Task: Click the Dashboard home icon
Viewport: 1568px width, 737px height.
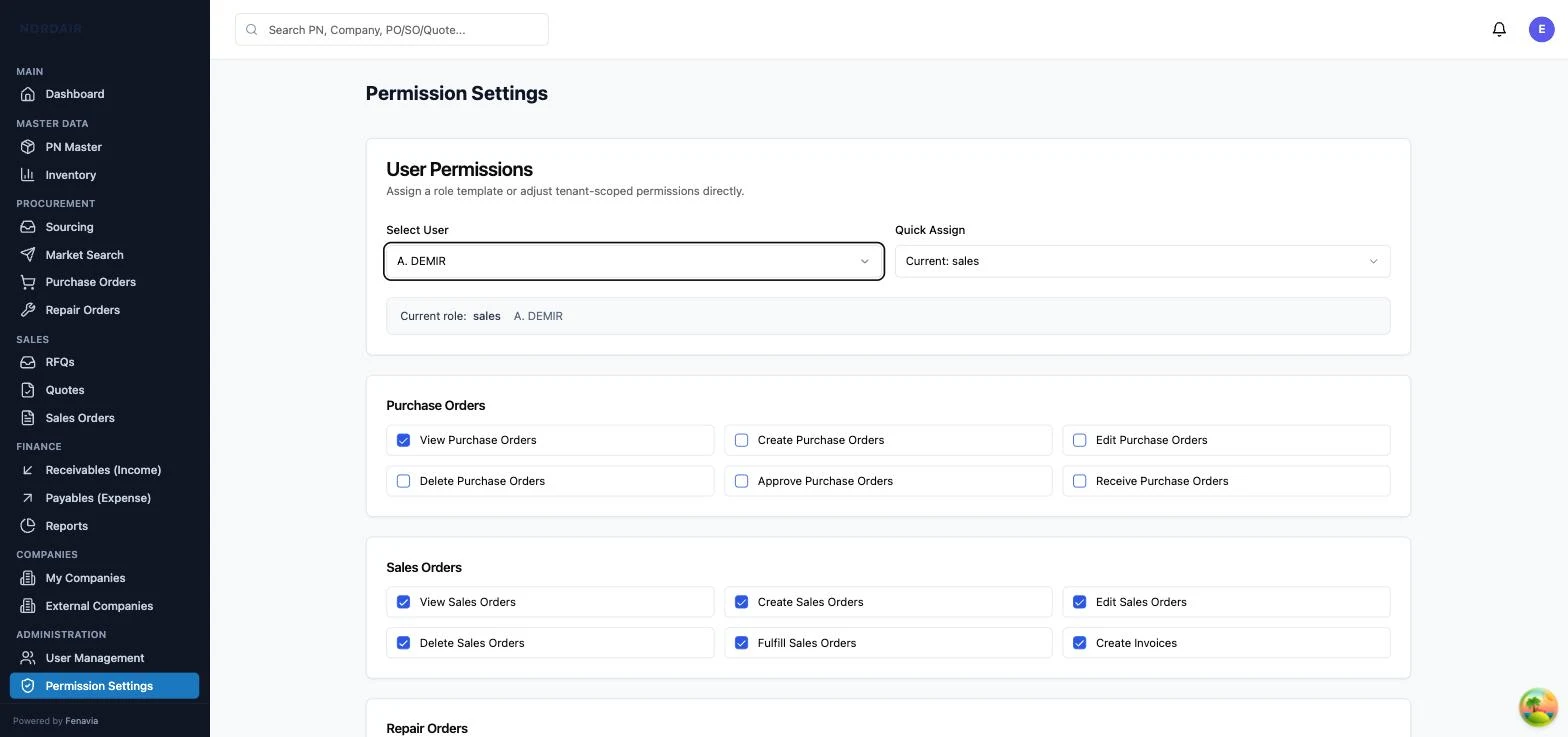Action: [28, 94]
